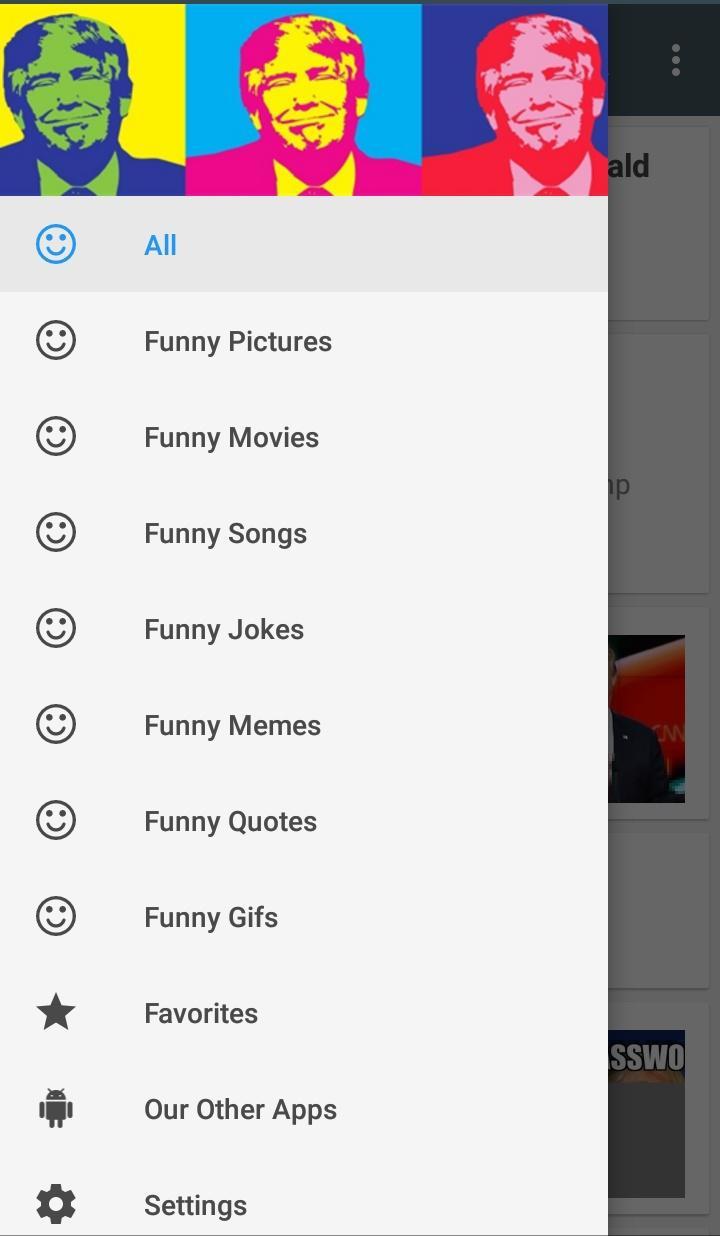Open Our Other Apps
The image size is (720, 1236).
pos(304,1108)
